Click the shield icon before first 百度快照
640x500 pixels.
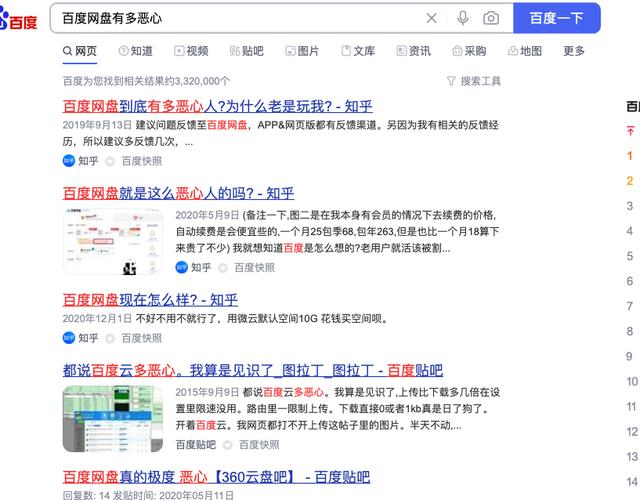tap(110, 161)
